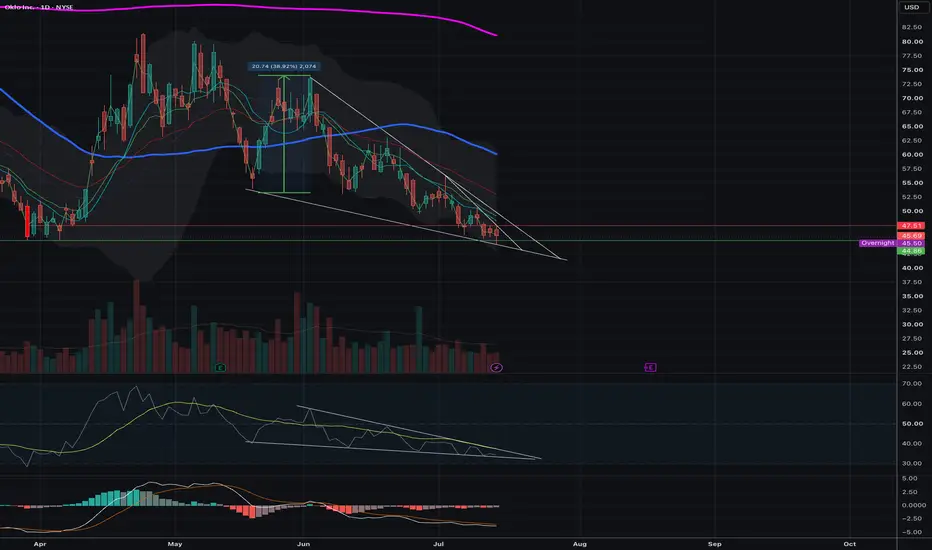Click the red 47.51 price label
The height and width of the screenshot is (550, 932).
click(911, 226)
